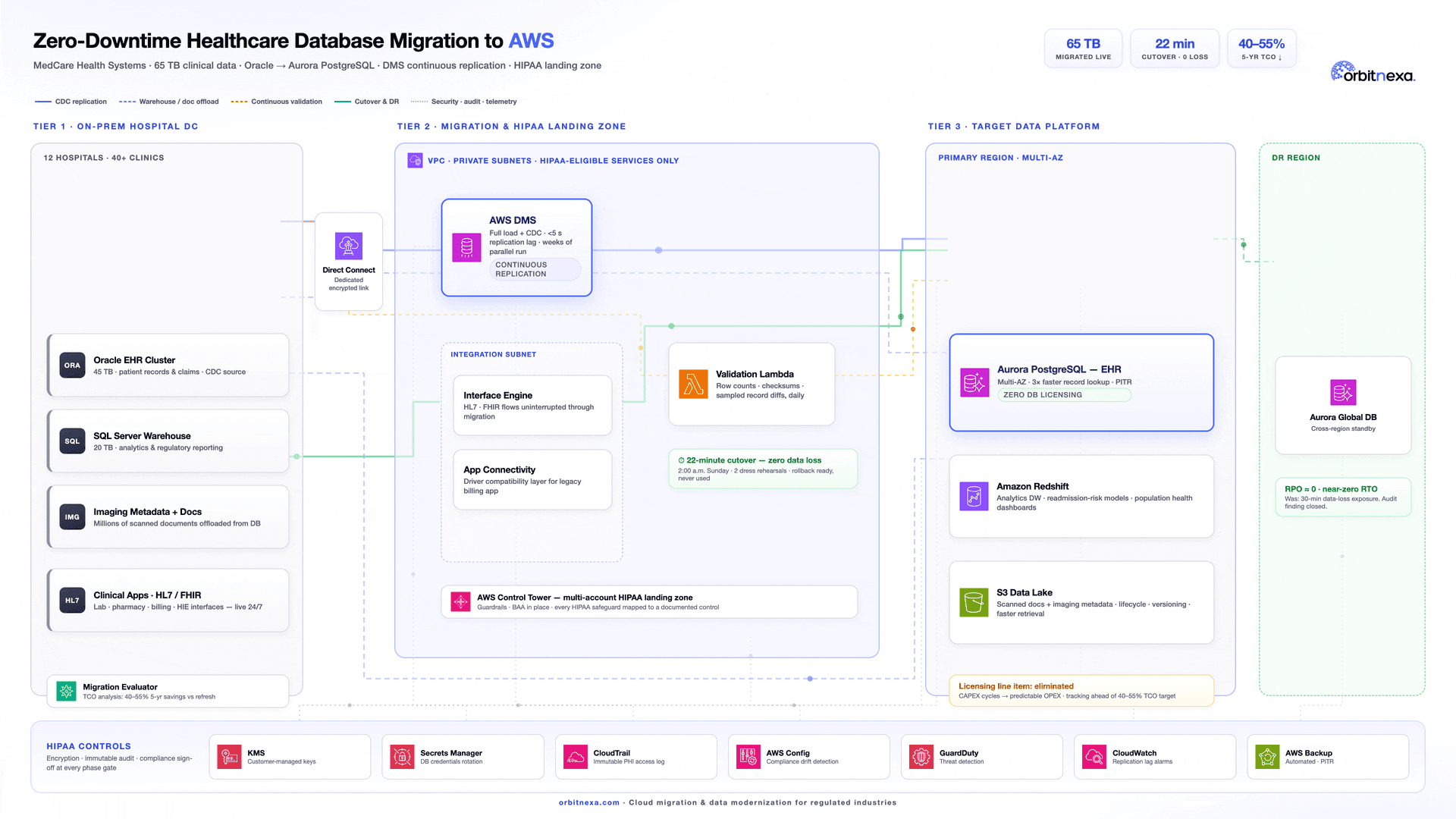Open the 22 min Cutover stat card
Screen dimensions: 1456x819
click(1175, 49)
